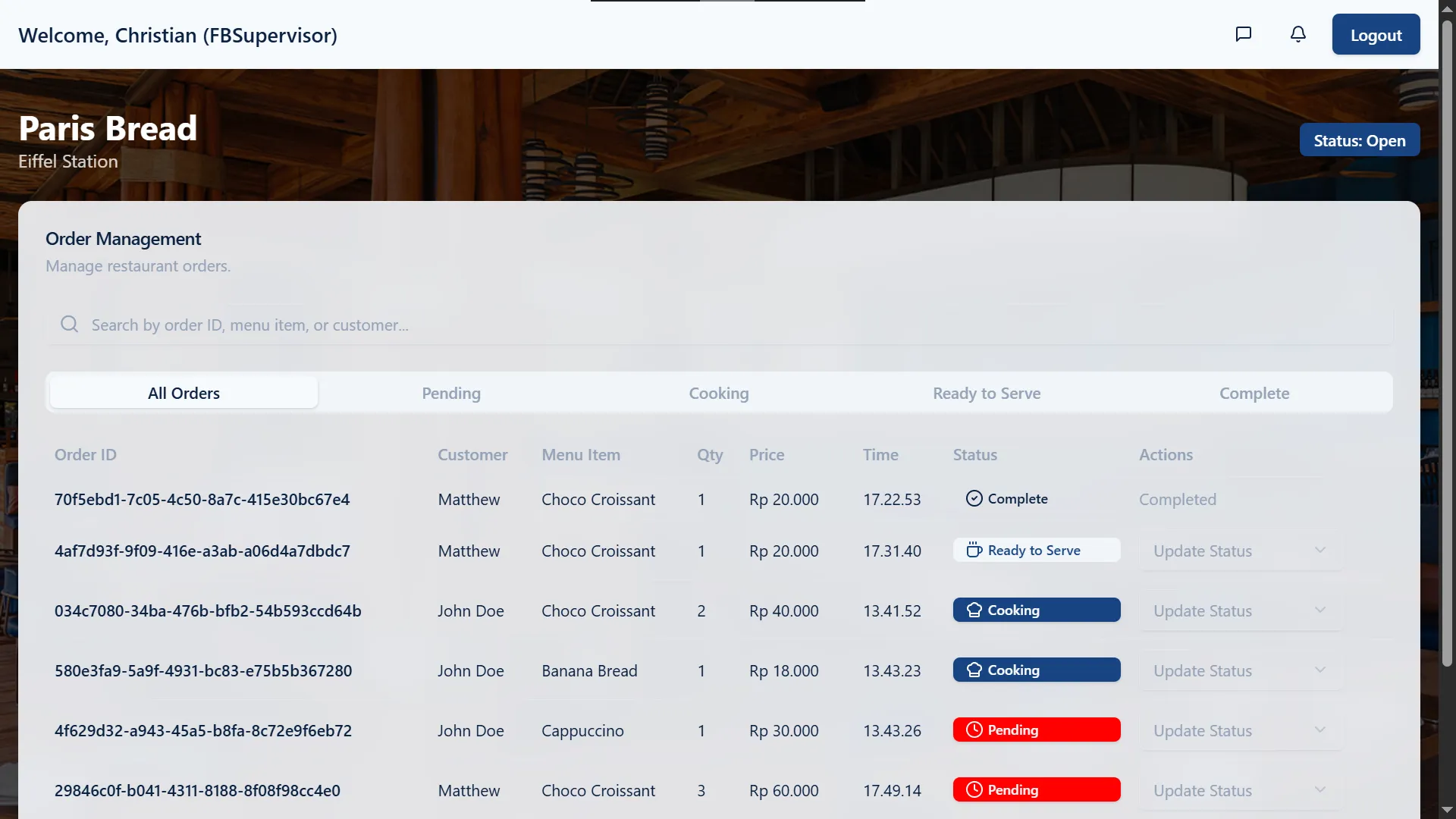
Task: Click the search magnifier icon
Action: [x=70, y=325]
